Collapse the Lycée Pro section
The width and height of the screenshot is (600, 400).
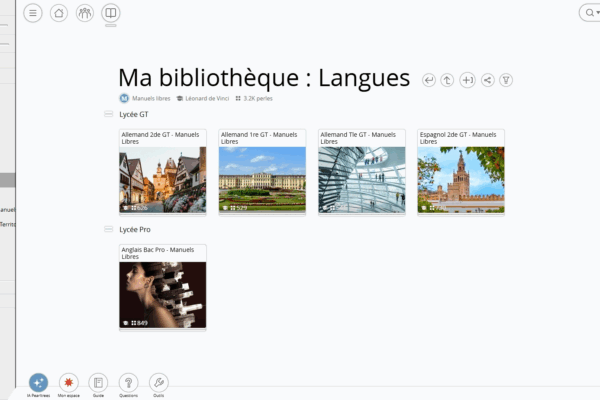click(x=109, y=230)
